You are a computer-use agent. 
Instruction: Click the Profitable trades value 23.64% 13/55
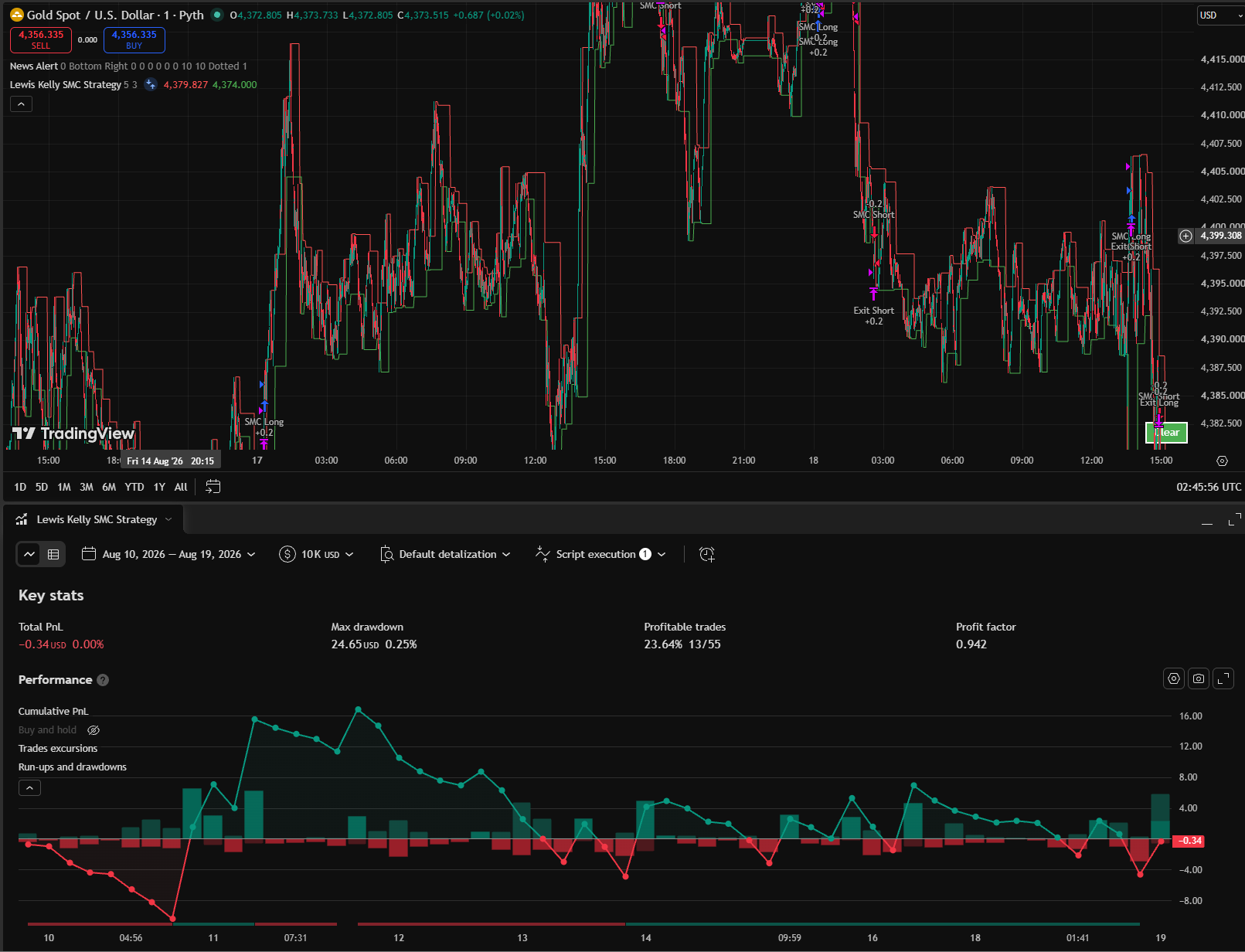682,644
